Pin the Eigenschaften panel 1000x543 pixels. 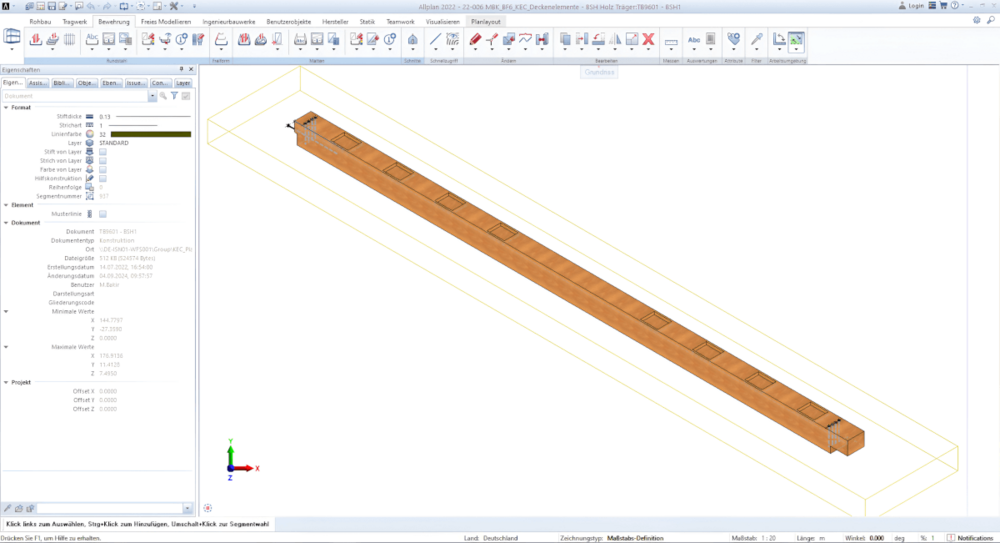[181, 69]
